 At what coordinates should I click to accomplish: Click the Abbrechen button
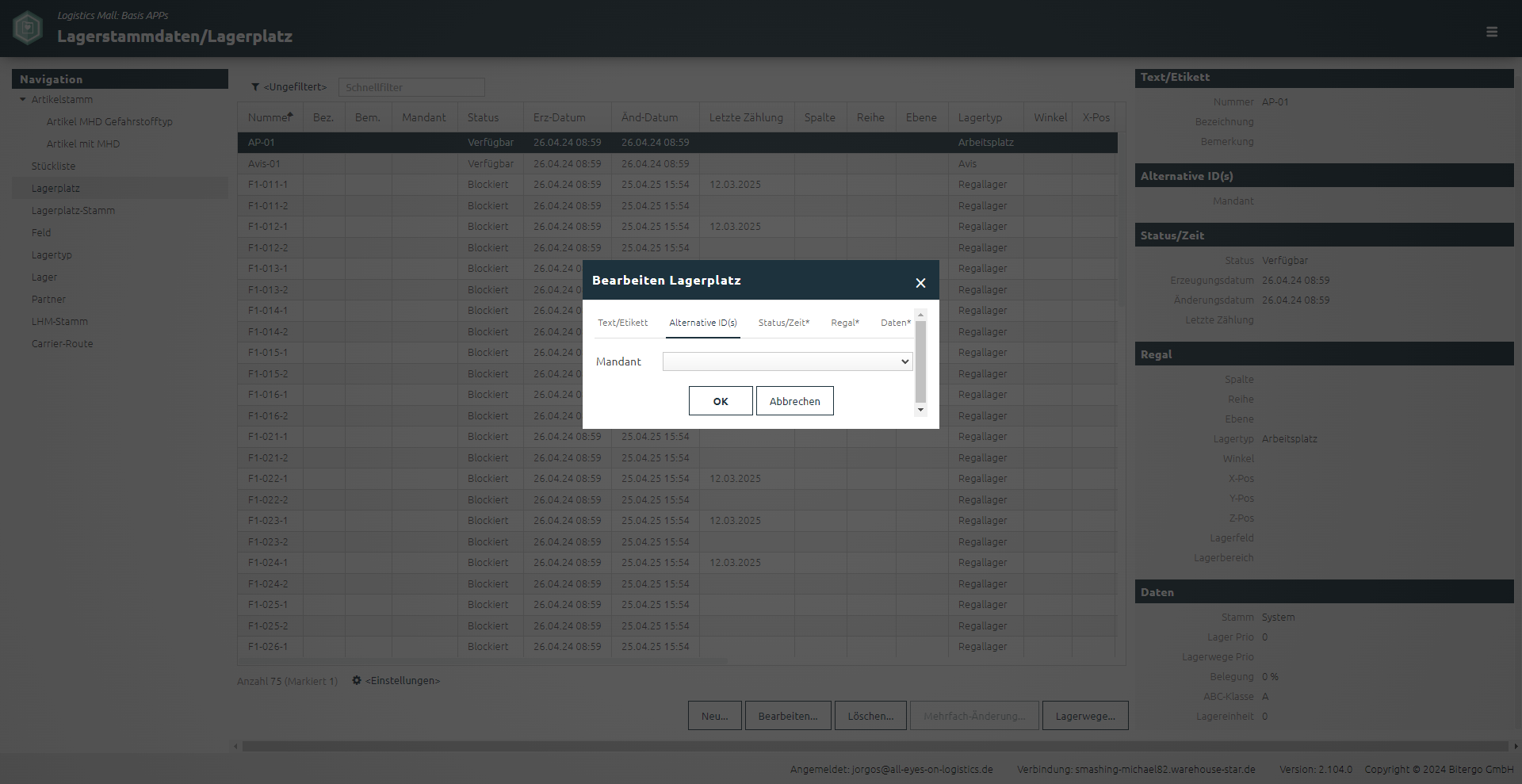(795, 401)
